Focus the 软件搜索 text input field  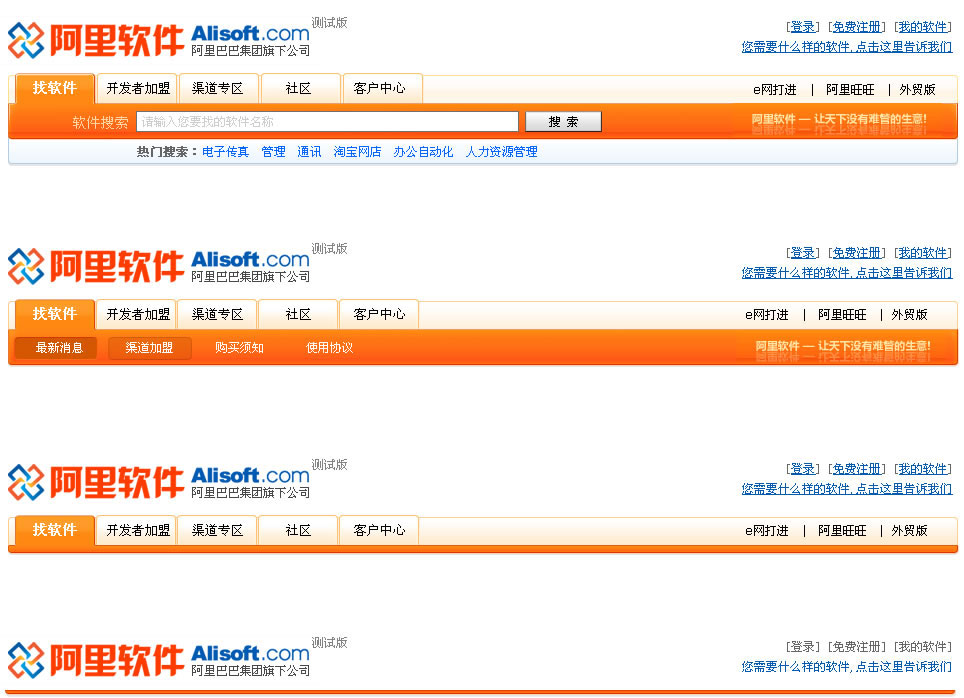click(x=327, y=122)
